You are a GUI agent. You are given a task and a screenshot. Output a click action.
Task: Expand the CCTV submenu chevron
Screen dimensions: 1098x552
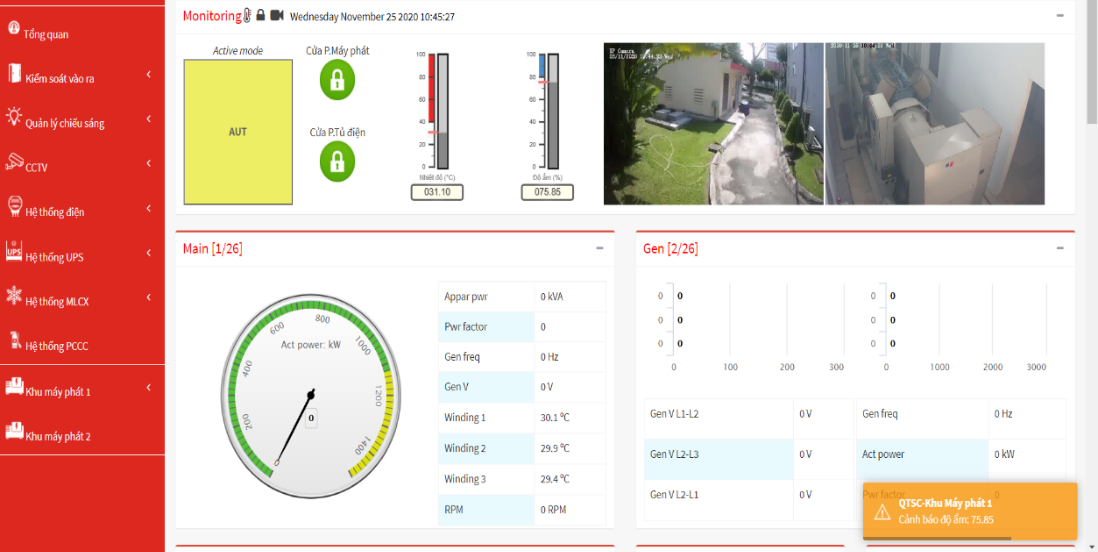tap(149, 163)
